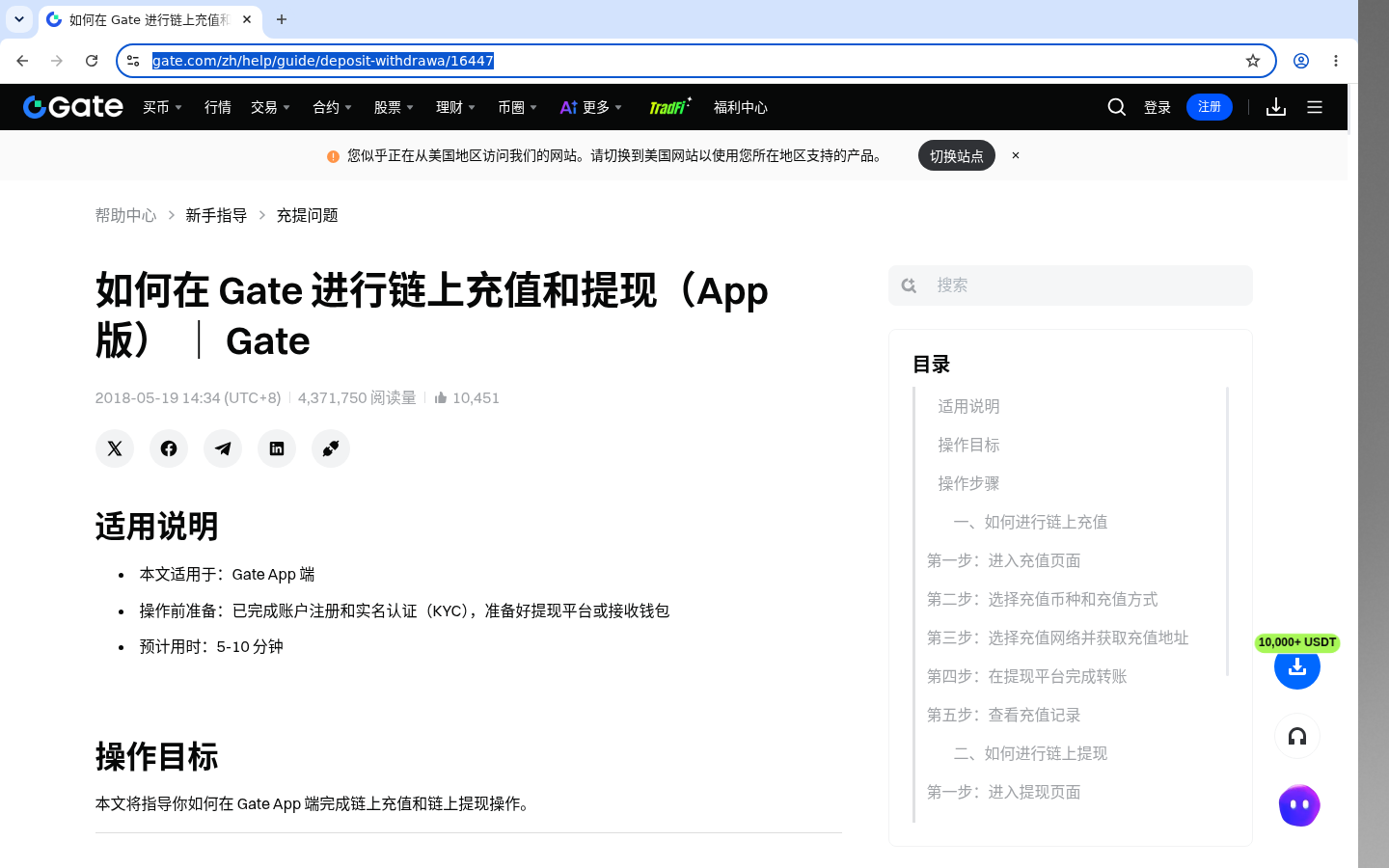
Task: Click the sidebar search magnifier icon
Action: coord(909,285)
